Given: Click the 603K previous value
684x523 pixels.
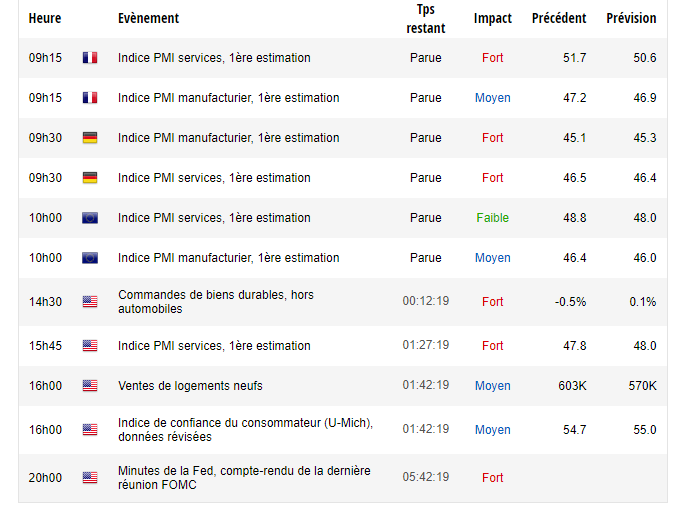Looking at the screenshot, I should pyautogui.click(x=572, y=386).
